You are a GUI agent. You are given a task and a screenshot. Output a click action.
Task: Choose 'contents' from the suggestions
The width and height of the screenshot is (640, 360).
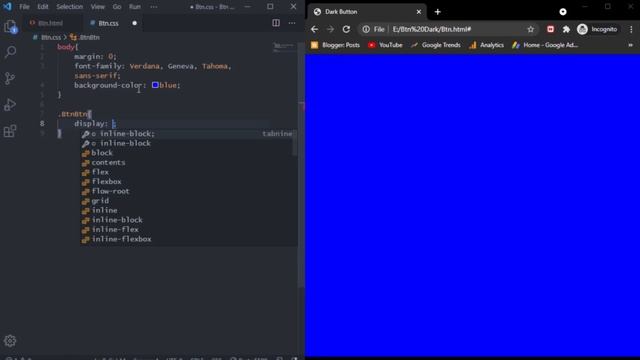tap(187, 162)
